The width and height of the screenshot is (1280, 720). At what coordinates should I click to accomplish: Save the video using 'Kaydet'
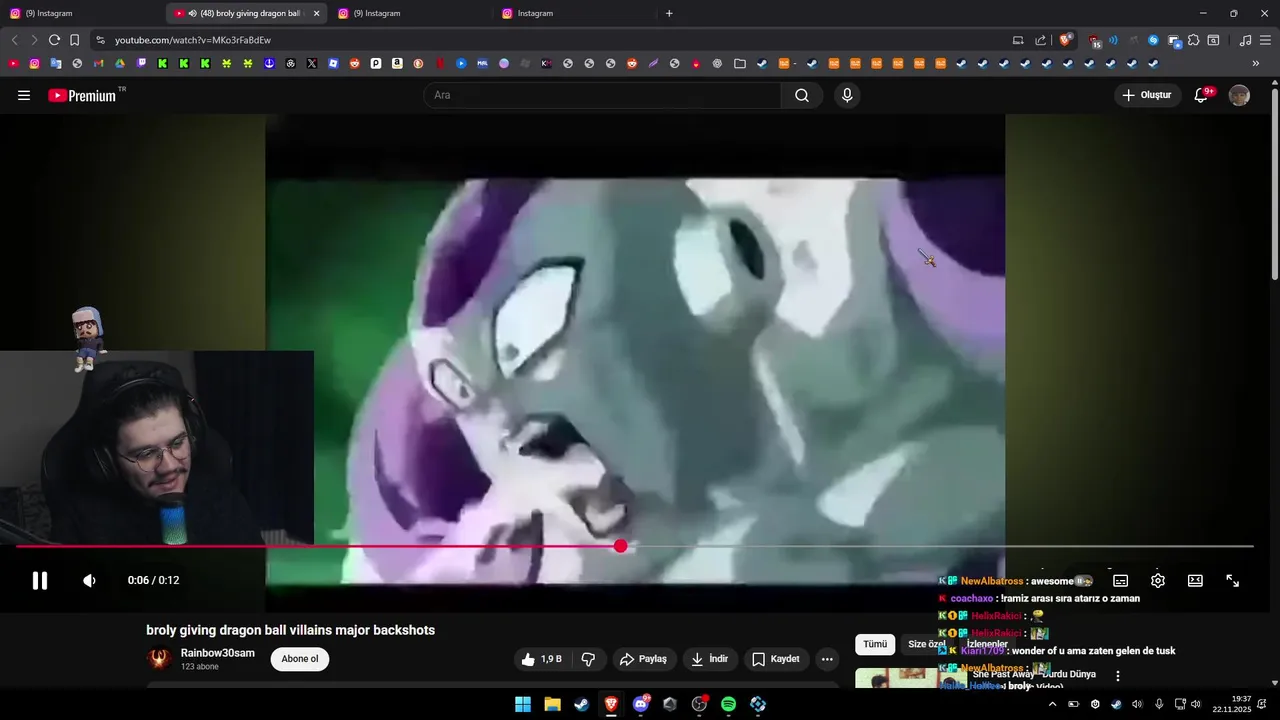coord(776,659)
